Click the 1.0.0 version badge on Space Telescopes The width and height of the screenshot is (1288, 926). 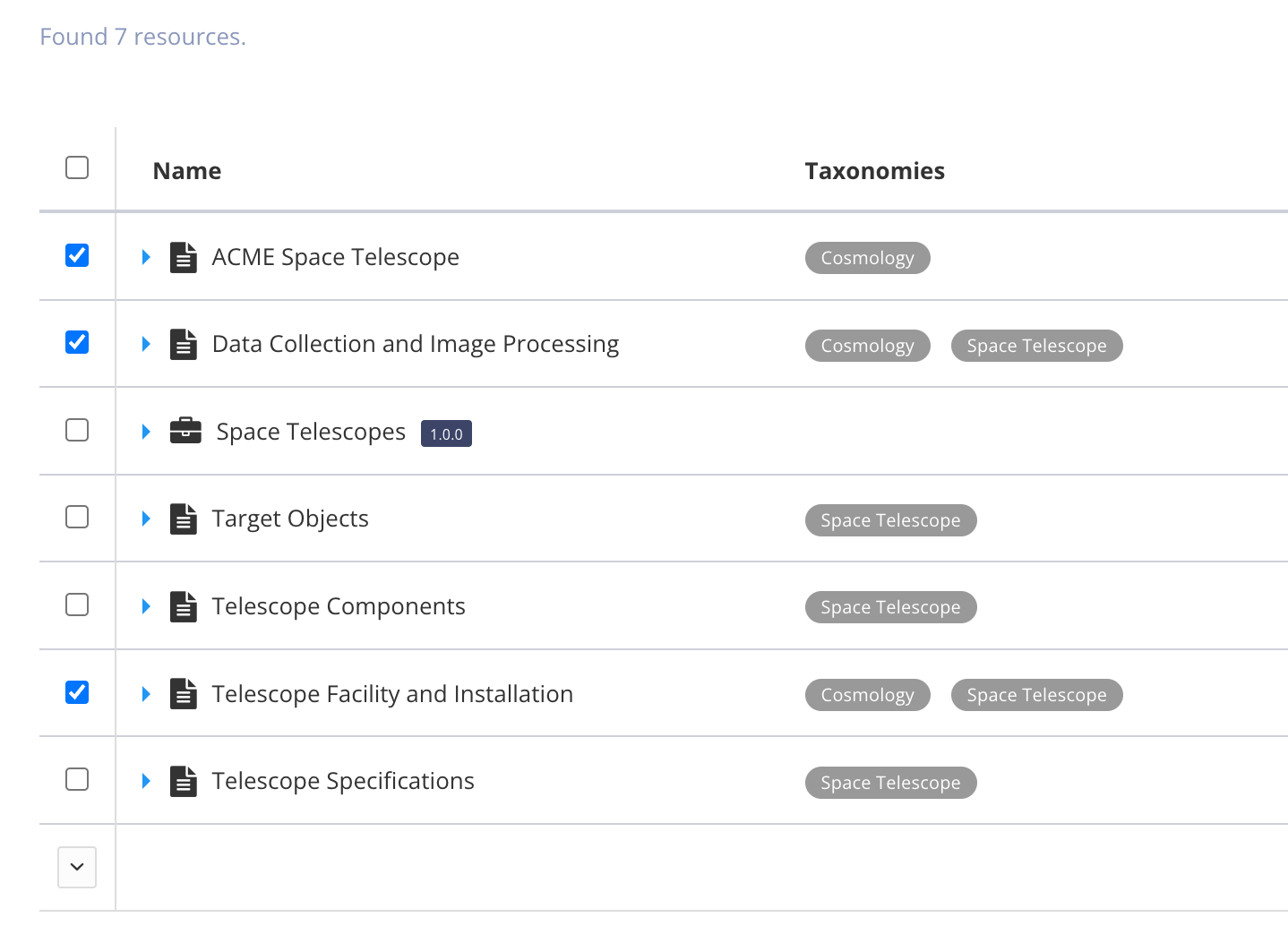(446, 433)
